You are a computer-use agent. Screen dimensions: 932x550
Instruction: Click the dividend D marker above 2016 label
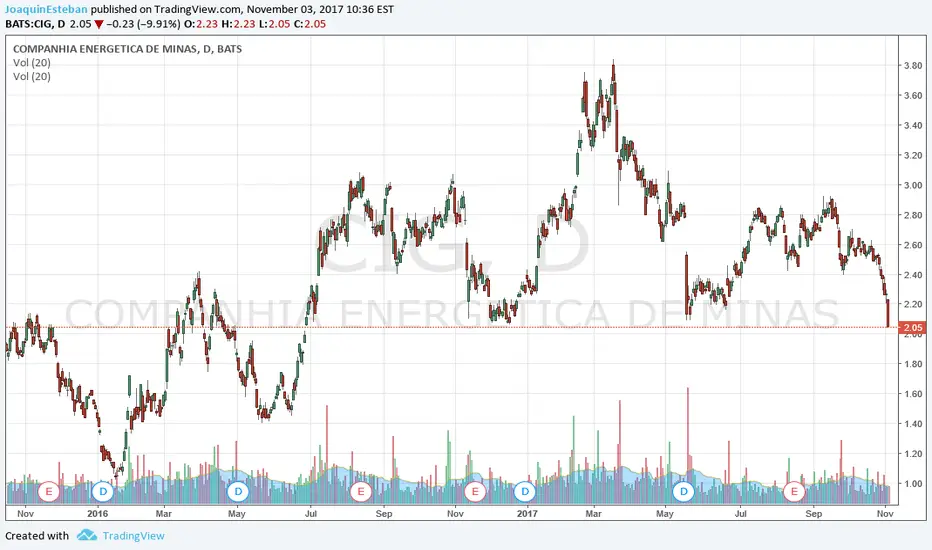(103, 492)
